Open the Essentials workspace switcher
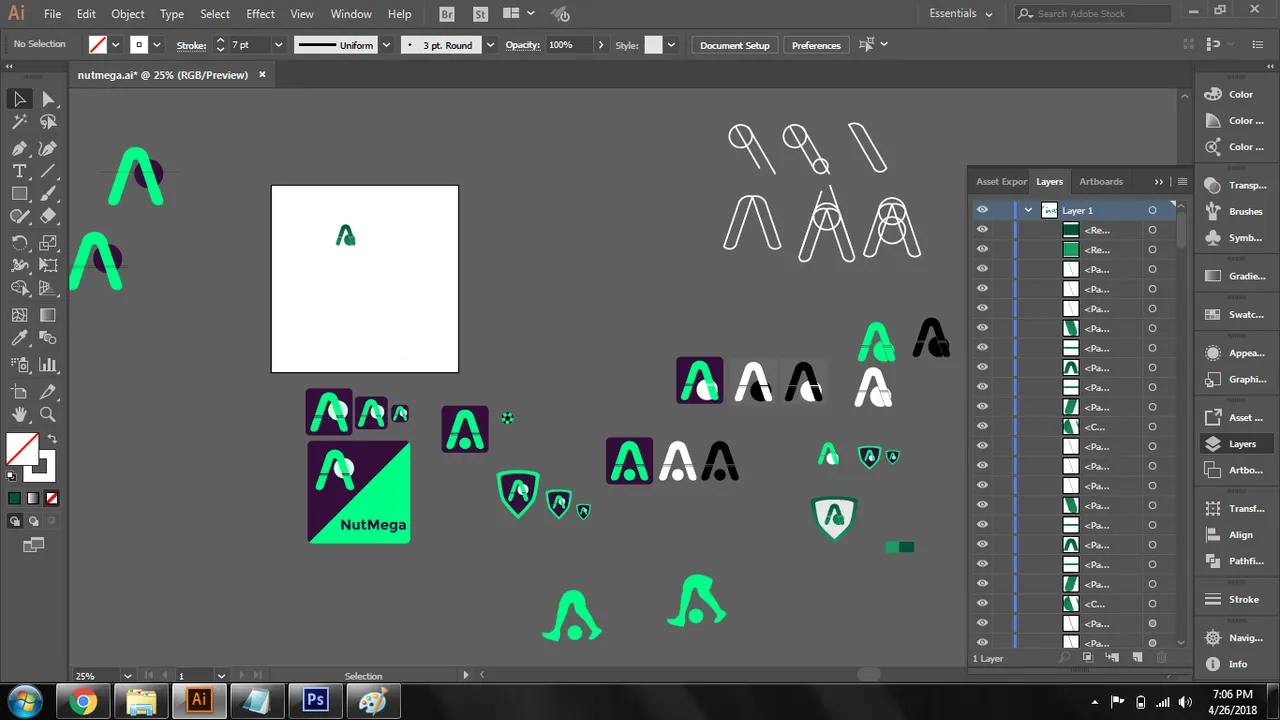1280x720 pixels. pyautogui.click(x=961, y=14)
